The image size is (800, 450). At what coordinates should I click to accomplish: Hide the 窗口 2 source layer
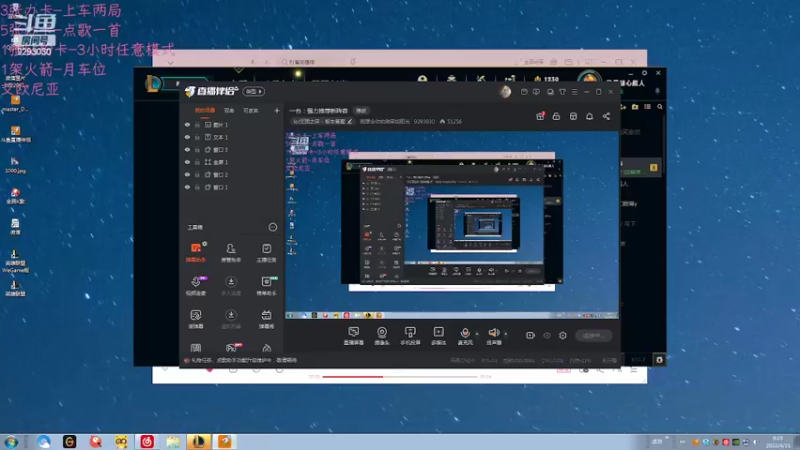pos(187,174)
